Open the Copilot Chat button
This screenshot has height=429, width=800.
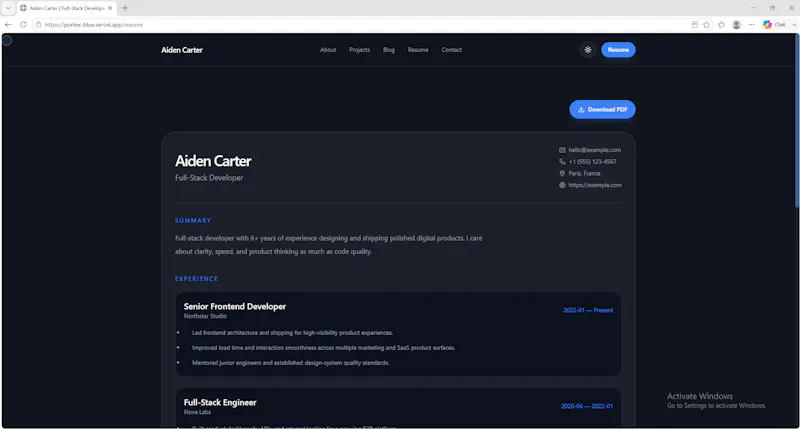pos(774,24)
